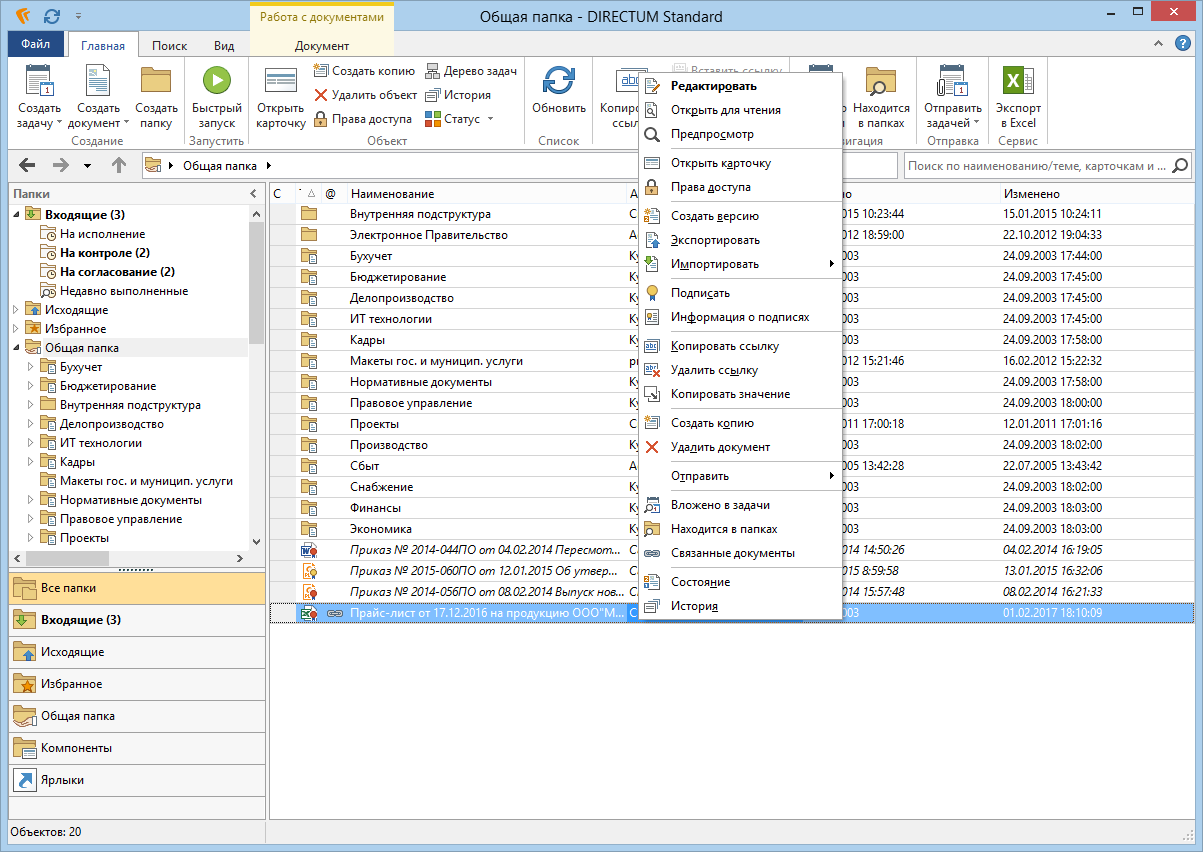1203x852 pixels.
Task: Click Обновить refresh icon
Action: pos(559,81)
